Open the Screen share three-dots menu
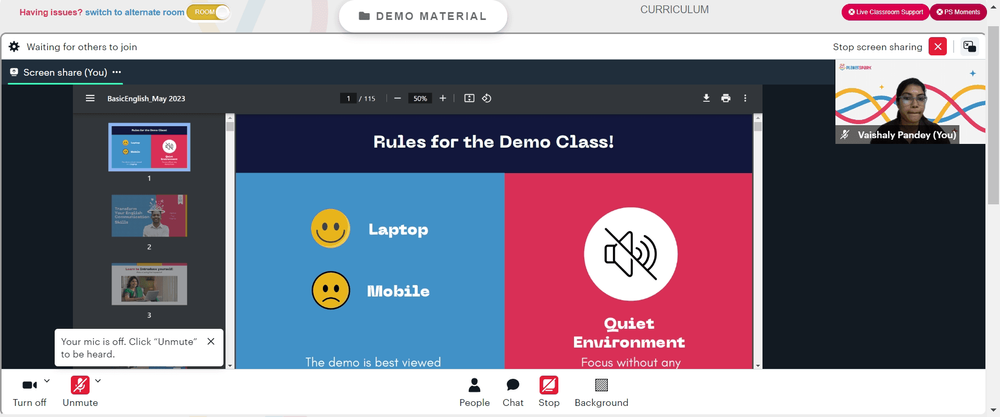Screen dimensions: 1000x417 [x=116, y=73]
